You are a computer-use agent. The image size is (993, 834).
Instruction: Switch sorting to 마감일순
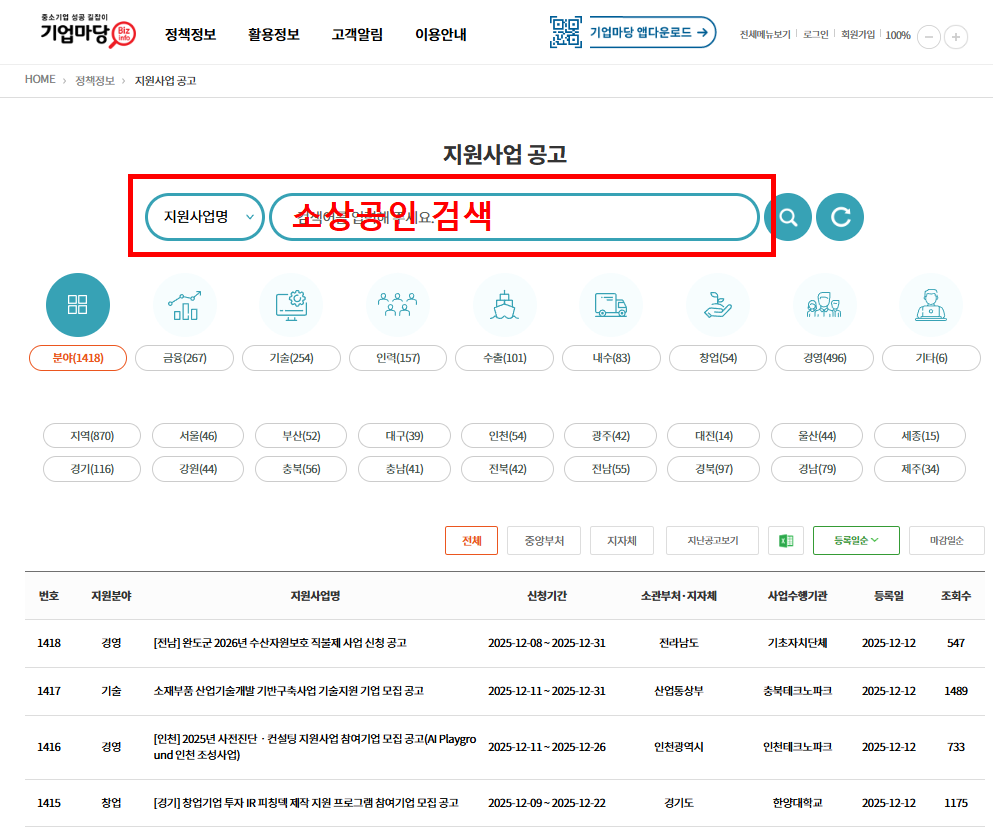(946, 539)
